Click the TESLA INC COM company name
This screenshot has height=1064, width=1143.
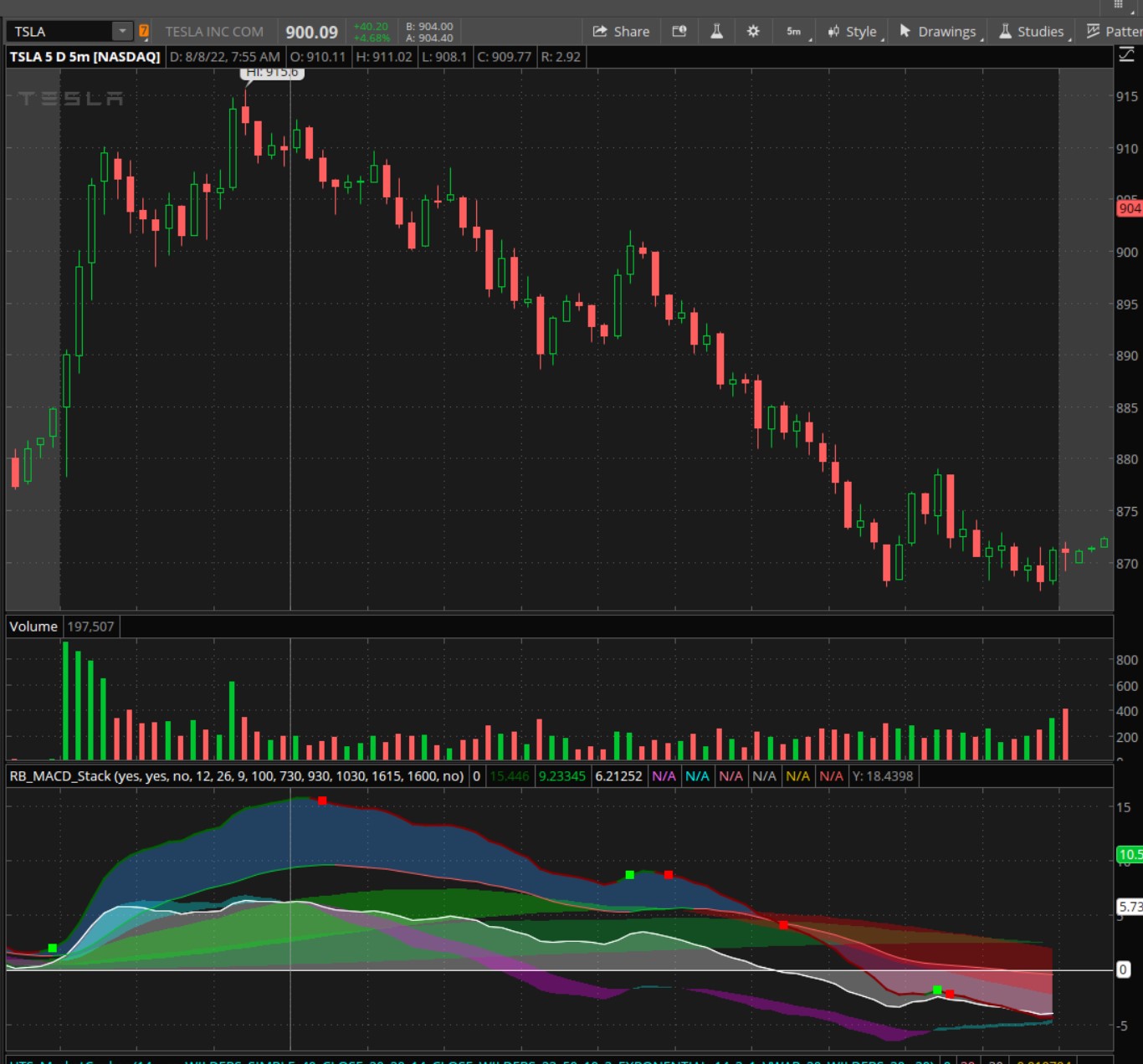(214, 32)
